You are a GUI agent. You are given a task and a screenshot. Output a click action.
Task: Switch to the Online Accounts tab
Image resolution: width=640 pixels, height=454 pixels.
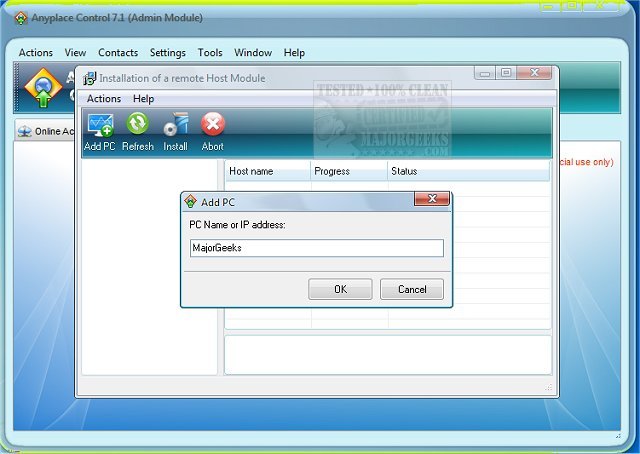click(x=46, y=131)
